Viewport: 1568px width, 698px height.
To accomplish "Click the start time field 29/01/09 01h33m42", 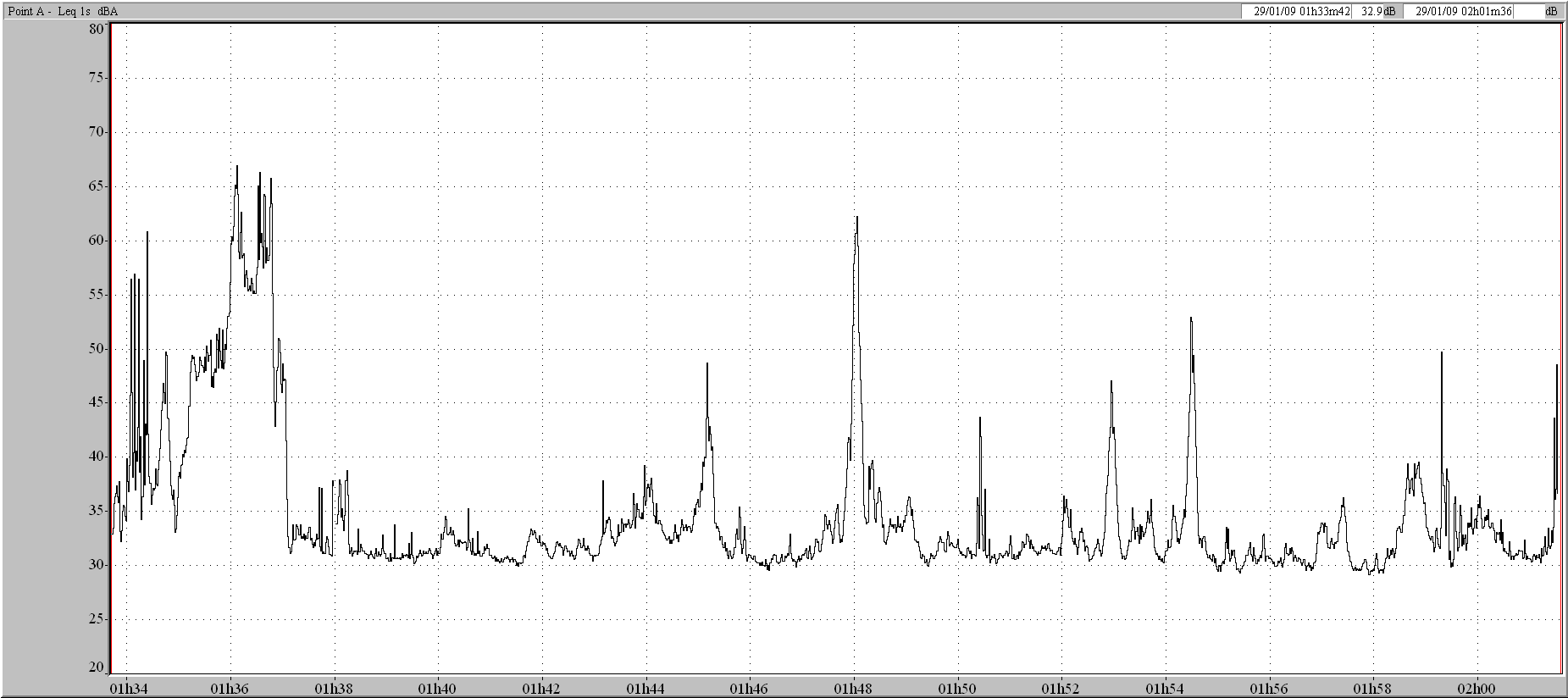I will [1296, 11].
